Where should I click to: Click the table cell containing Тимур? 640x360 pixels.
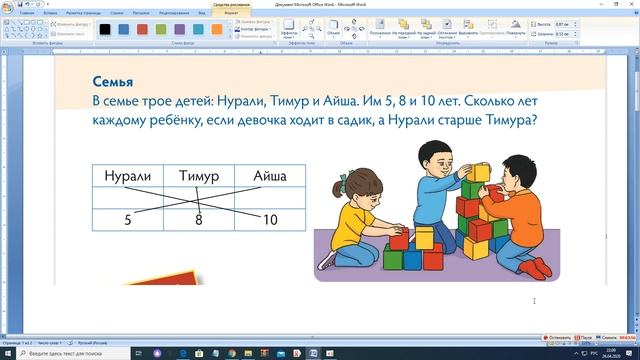(199, 176)
